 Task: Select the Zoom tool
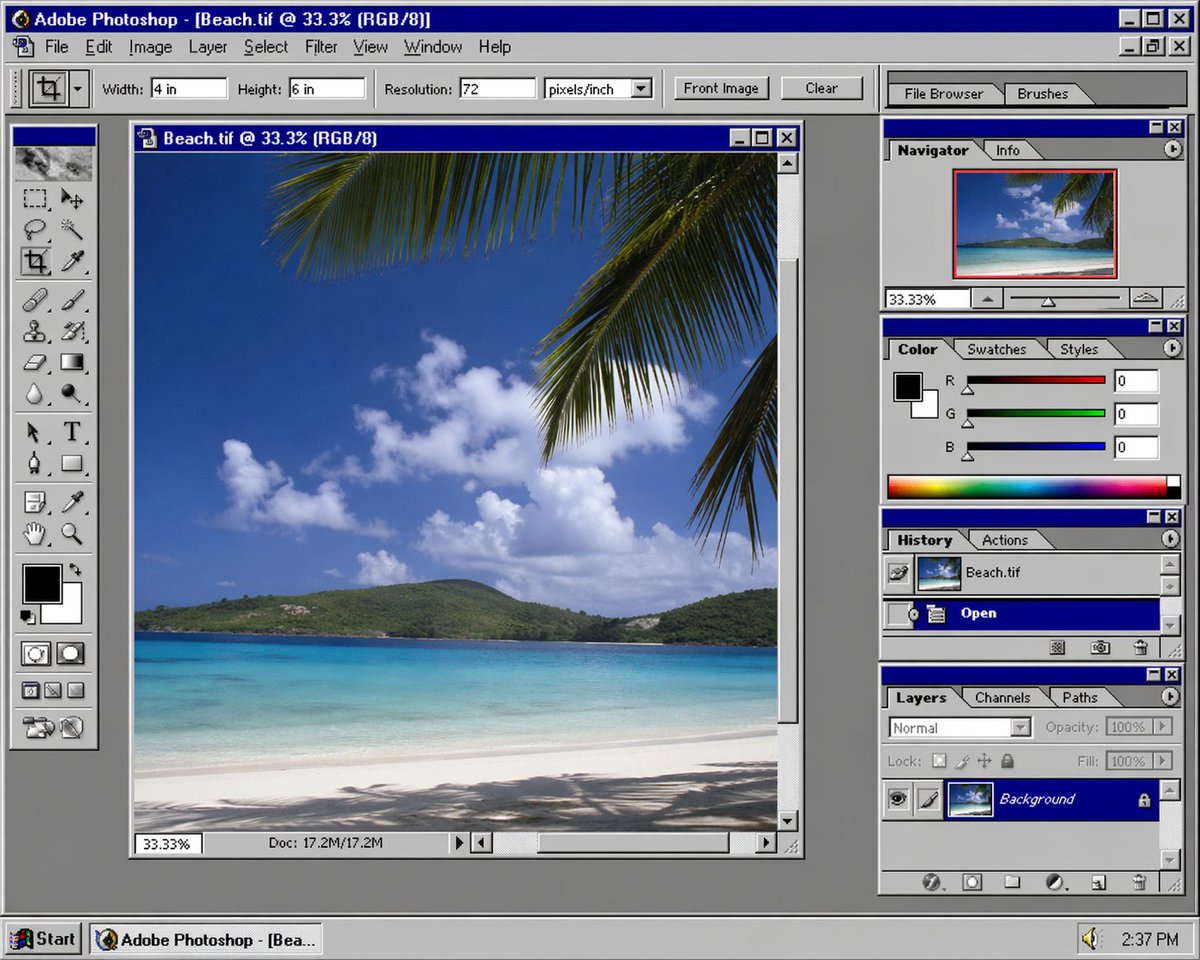coord(72,533)
